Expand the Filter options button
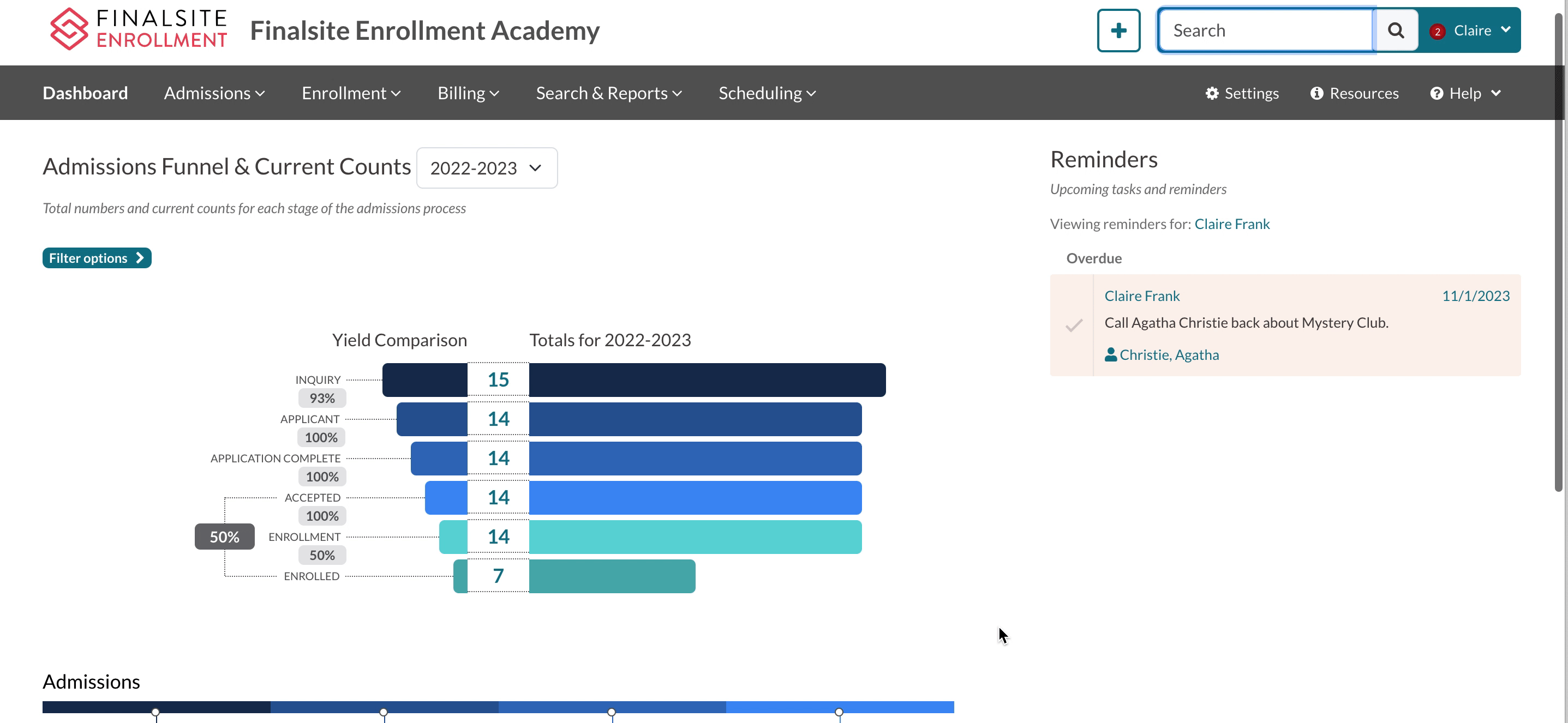The width and height of the screenshot is (1568, 723). [97, 258]
